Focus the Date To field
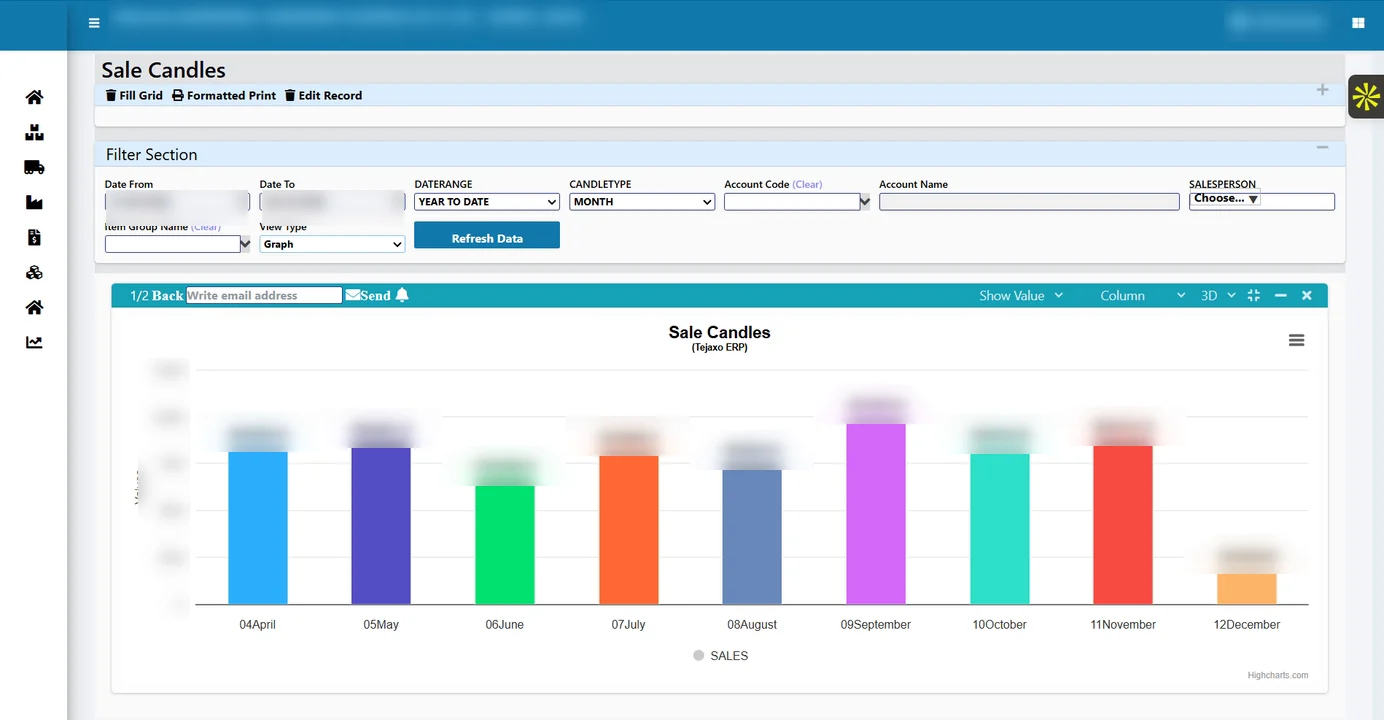1384x720 pixels. tap(332, 202)
